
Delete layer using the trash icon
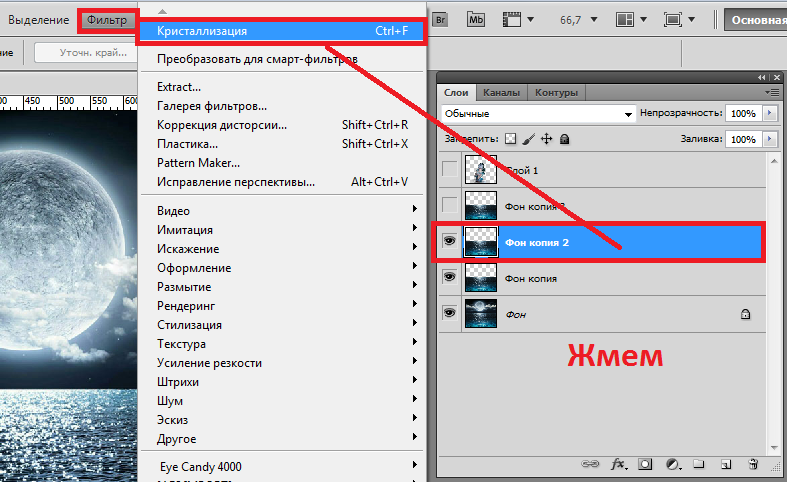[753, 464]
